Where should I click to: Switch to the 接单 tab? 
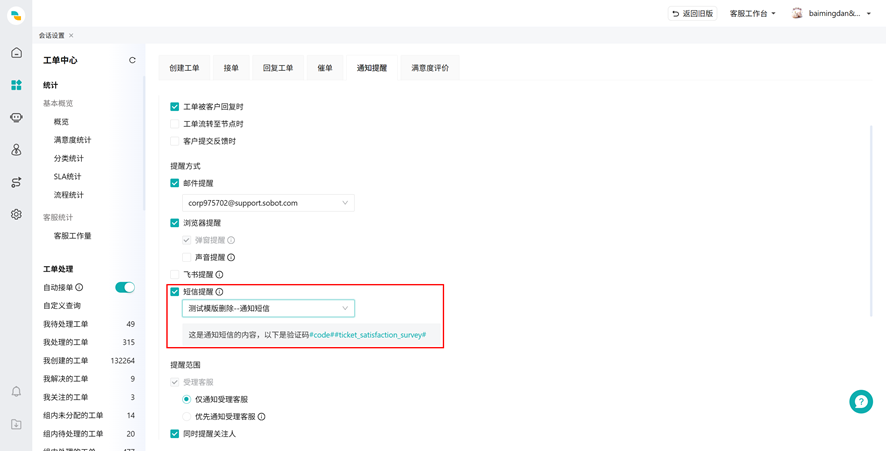(x=231, y=68)
